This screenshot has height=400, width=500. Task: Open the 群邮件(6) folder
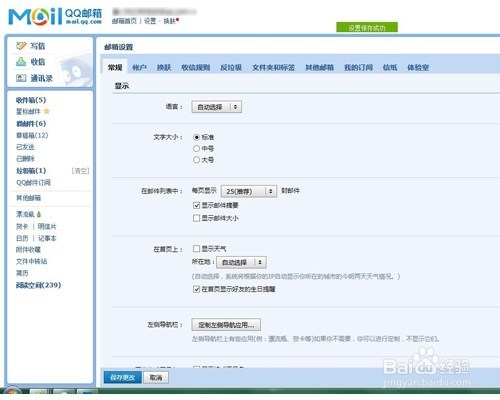point(31,124)
